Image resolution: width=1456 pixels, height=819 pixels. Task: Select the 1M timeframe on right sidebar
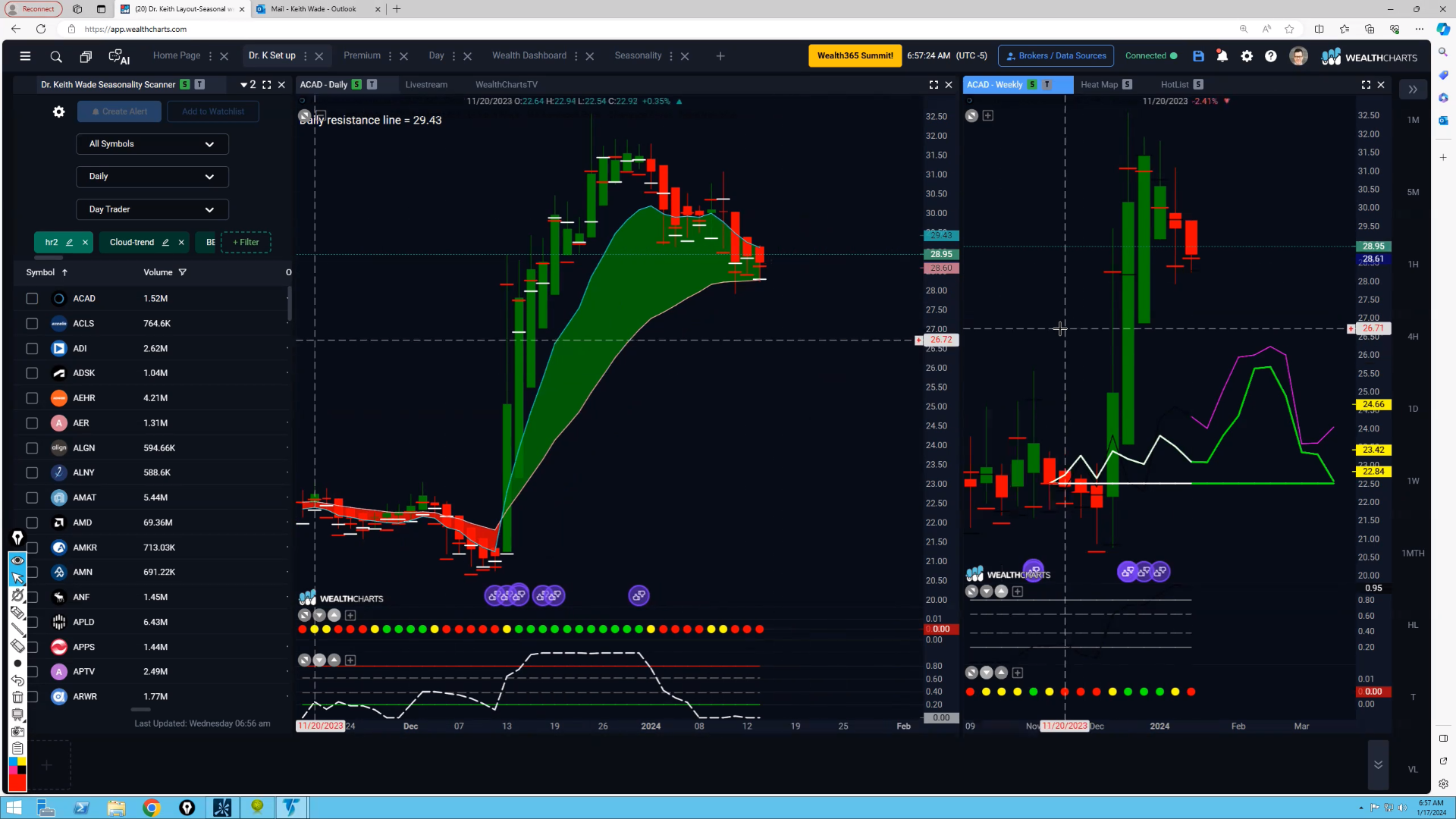1413,120
